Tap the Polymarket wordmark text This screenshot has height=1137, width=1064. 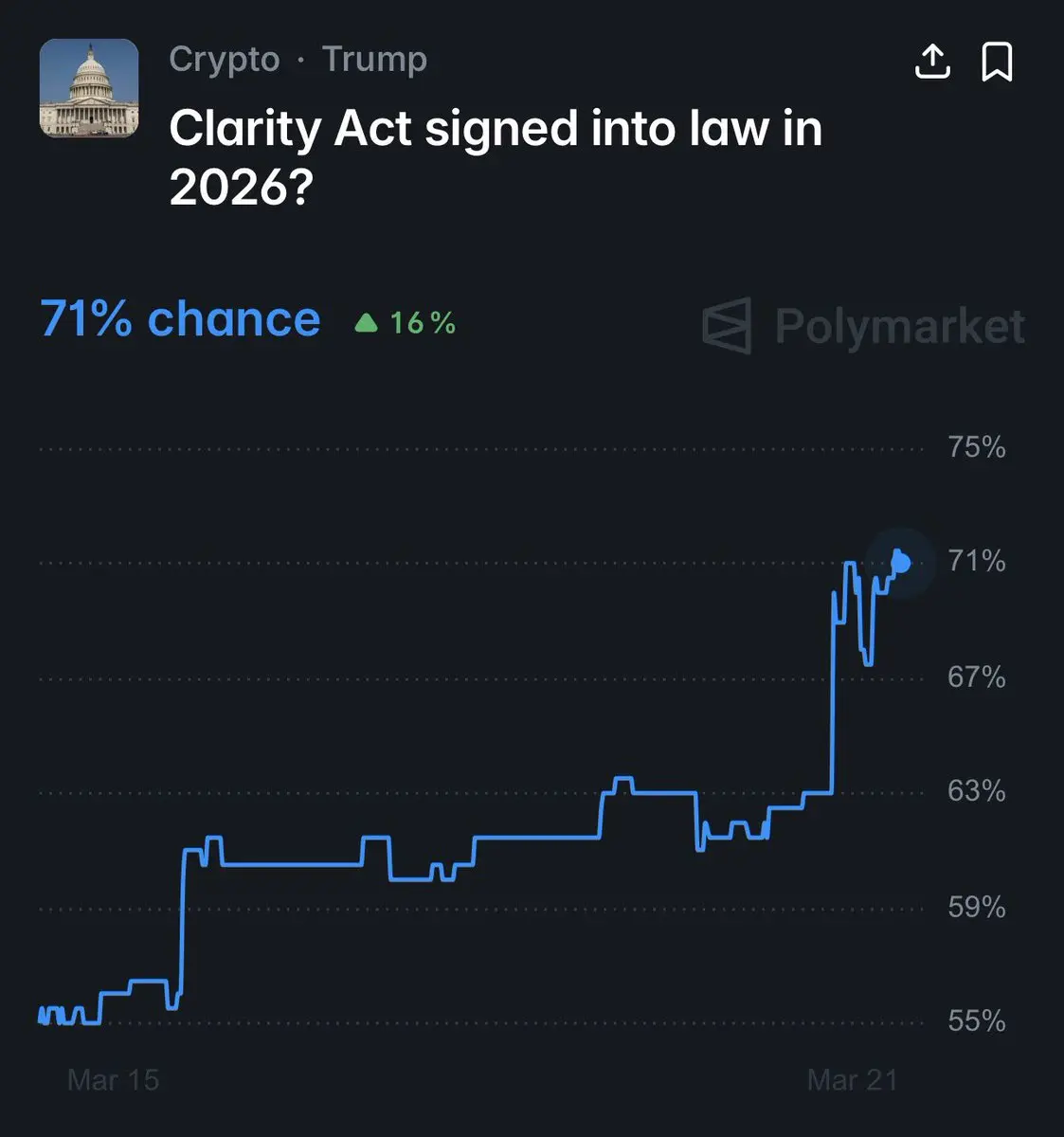(900, 327)
